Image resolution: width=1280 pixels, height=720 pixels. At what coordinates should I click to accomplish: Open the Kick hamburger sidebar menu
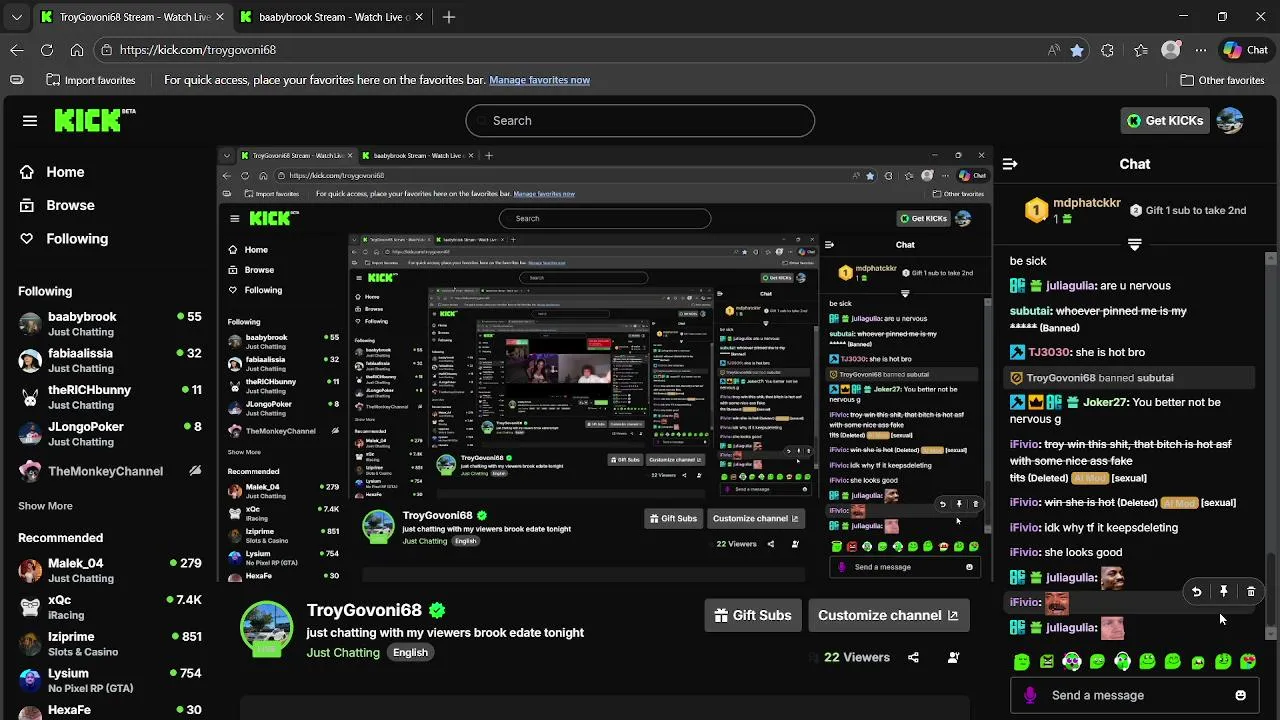tap(30, 121)
